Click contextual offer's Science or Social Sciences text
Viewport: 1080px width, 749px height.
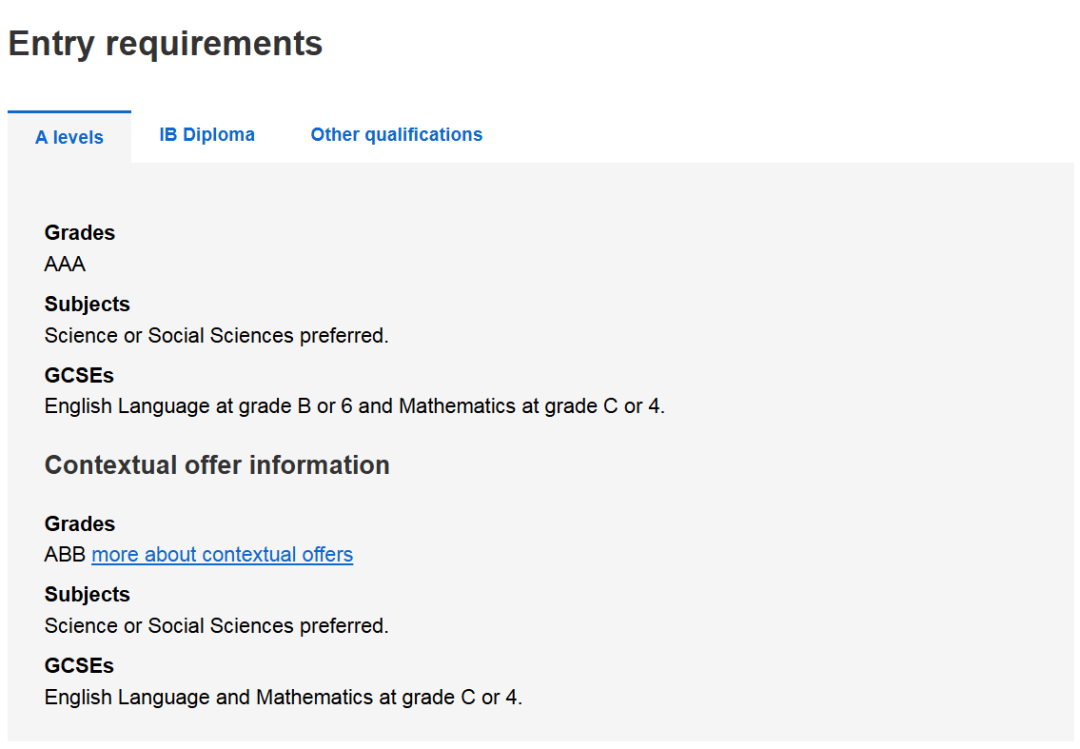[216, 626]
